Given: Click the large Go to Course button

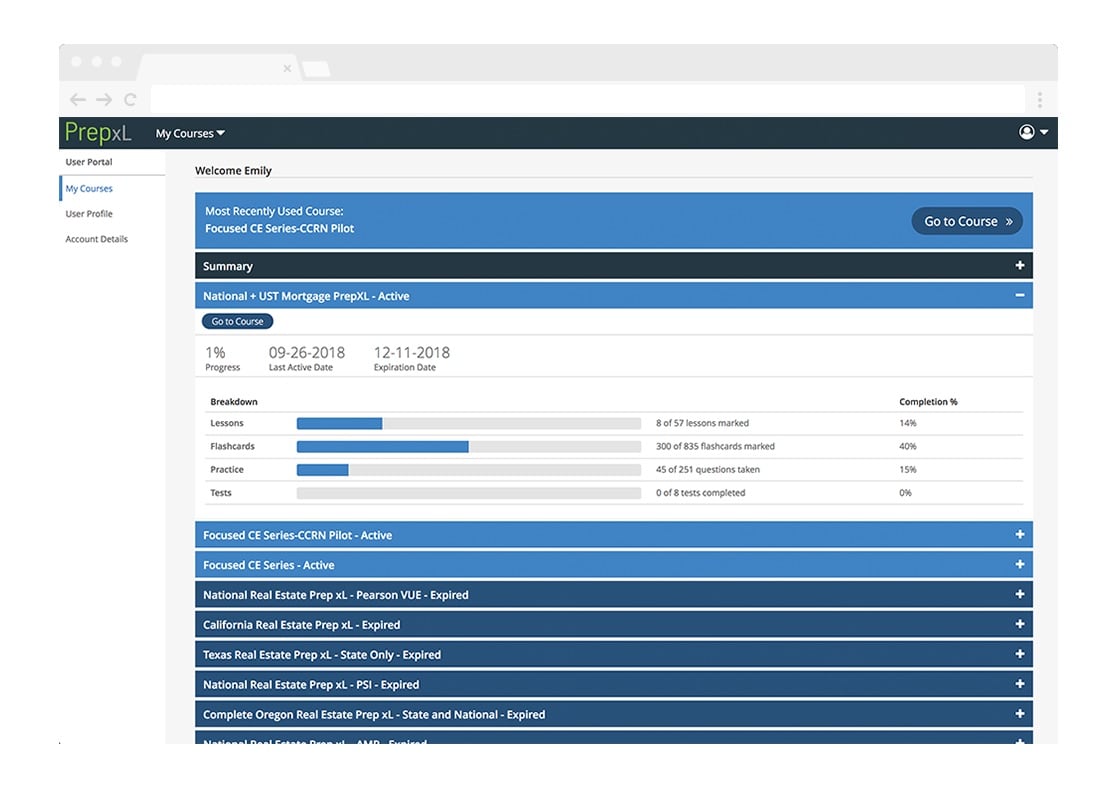Looking at the screenshot, I should (x=967, y=221).
